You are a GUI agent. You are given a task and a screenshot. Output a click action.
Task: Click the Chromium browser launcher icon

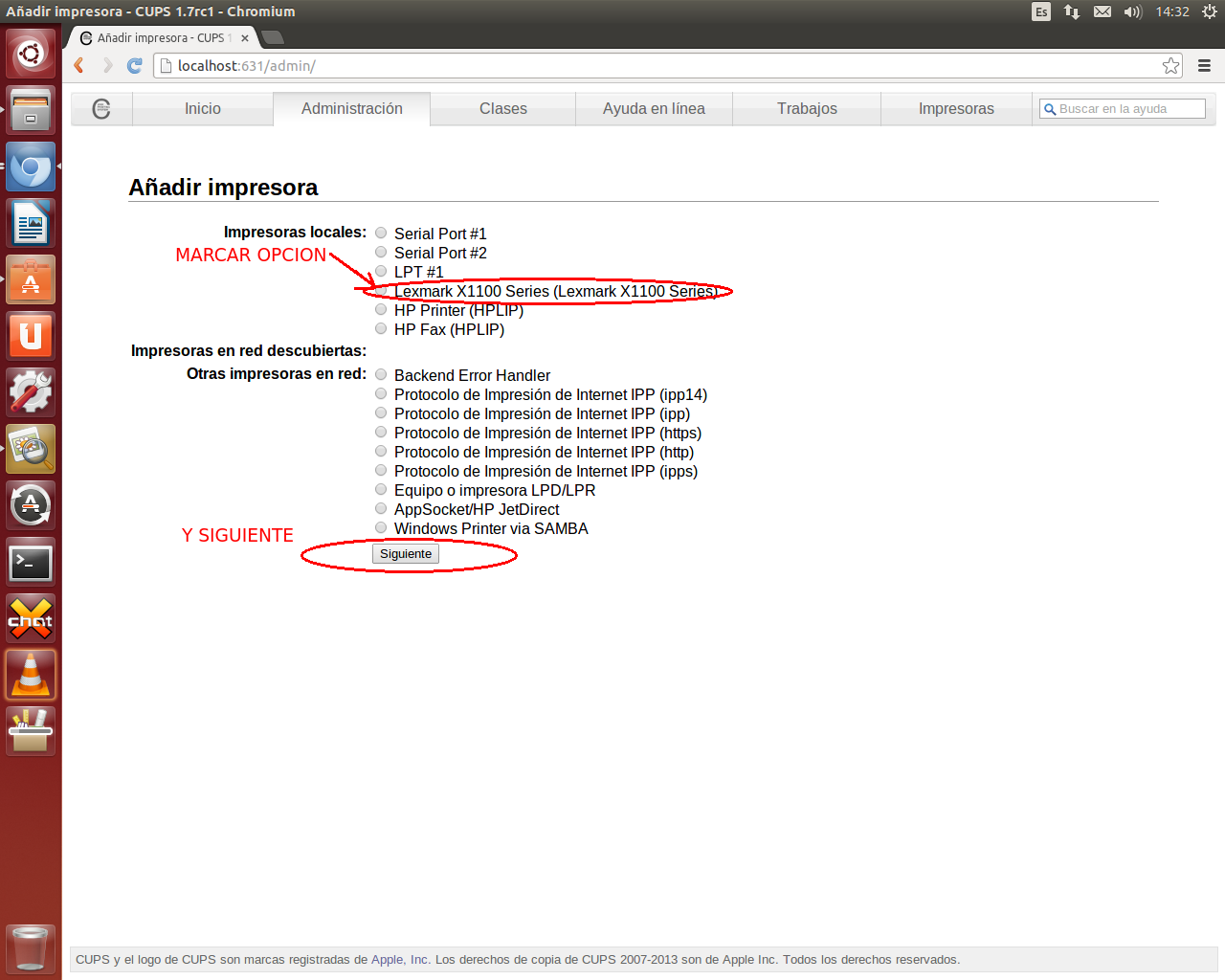pos(31,167)
